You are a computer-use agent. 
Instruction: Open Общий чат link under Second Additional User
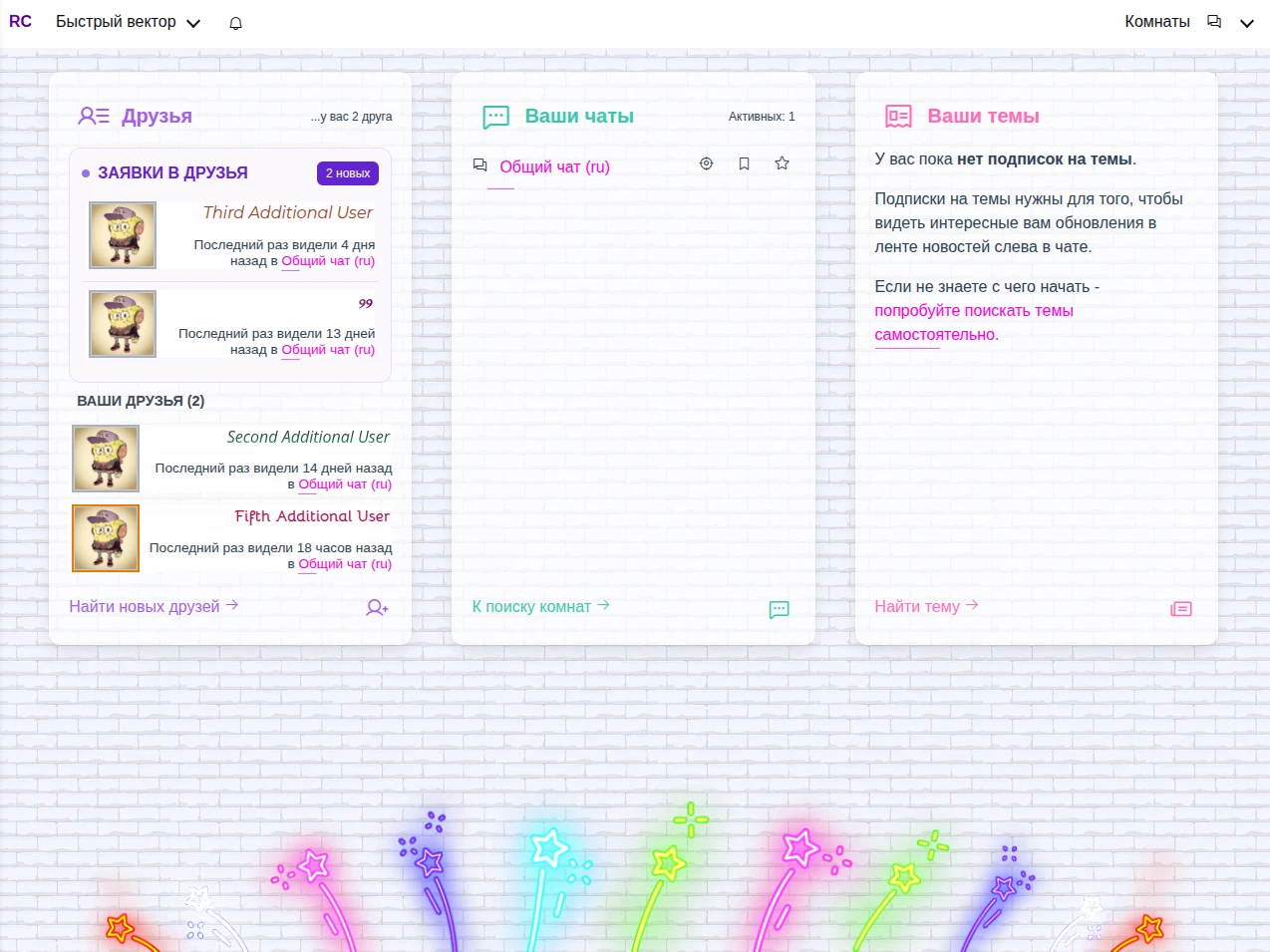(x=345, y=484)
